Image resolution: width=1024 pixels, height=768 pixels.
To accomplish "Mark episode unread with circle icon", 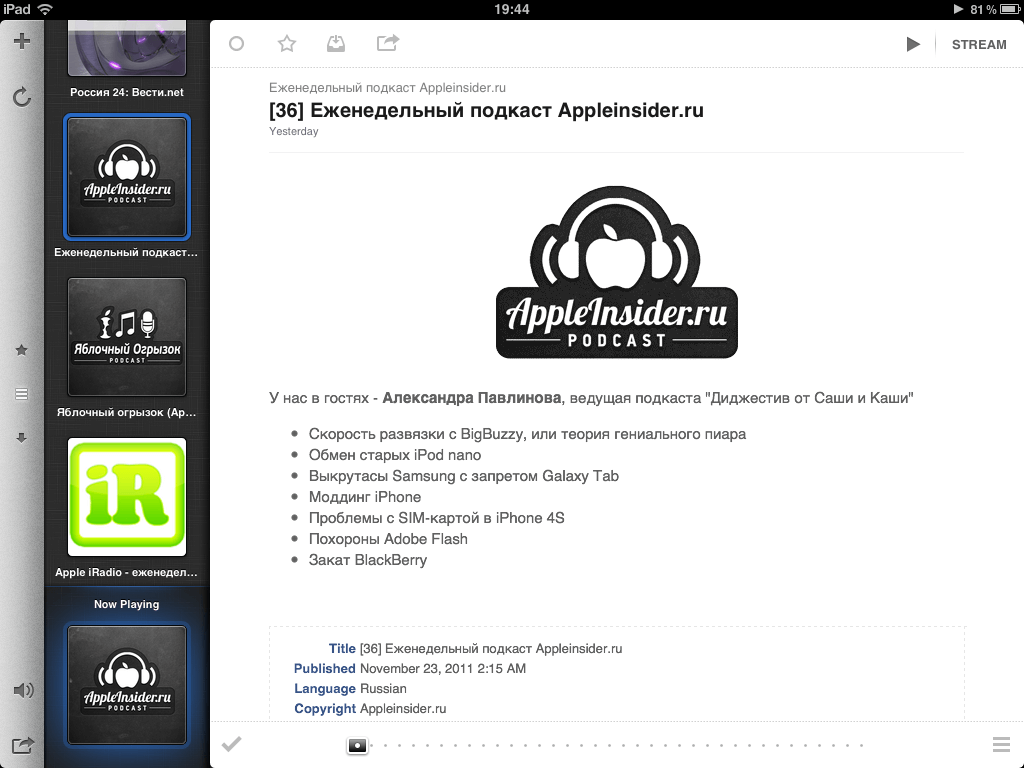I will click(236, 44).
